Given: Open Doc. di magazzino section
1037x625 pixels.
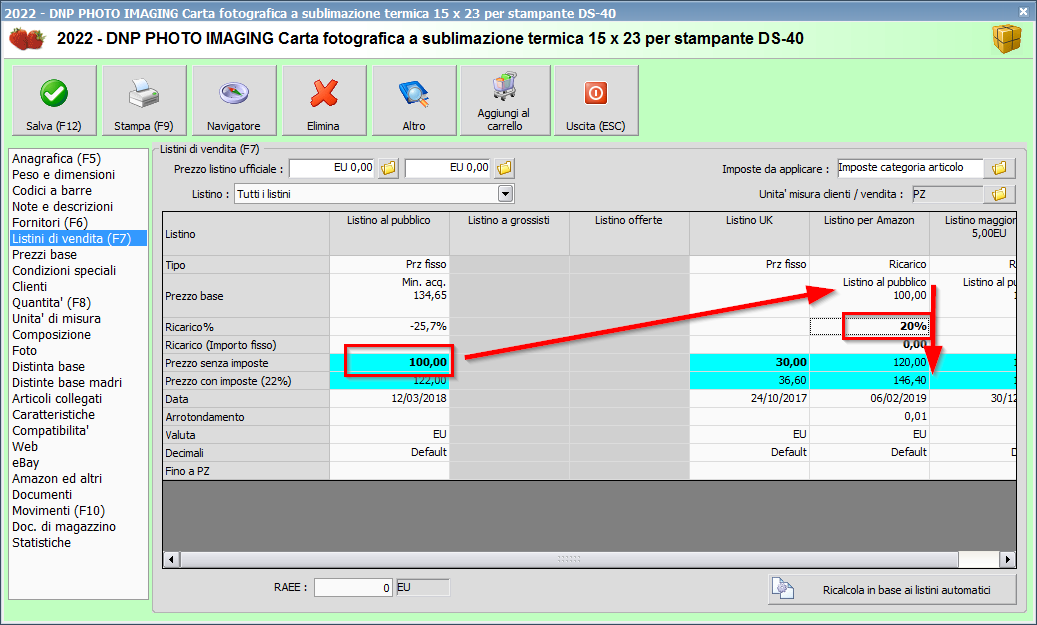Looking at the screenshot, I should click(x=63, y=526).
